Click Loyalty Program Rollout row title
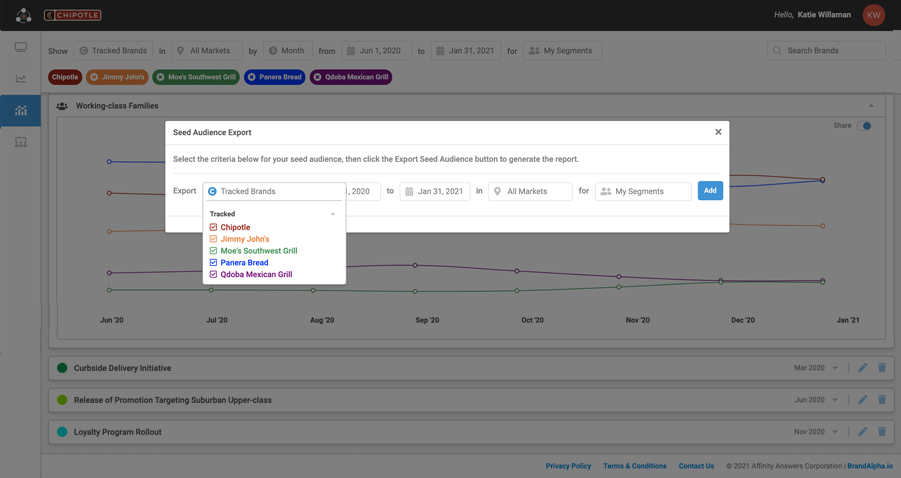The height and width of the screenshot is (478, 901). (x=117, y=431)
